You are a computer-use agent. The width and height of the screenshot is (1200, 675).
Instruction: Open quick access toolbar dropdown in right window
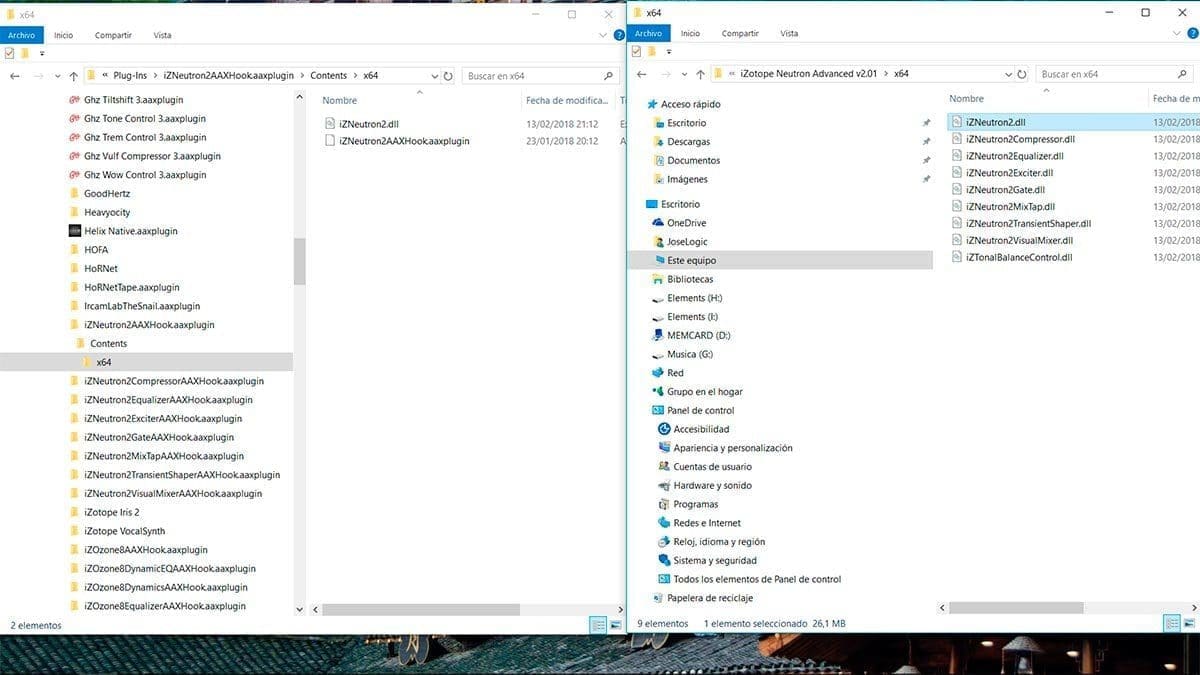click(670, 51)
